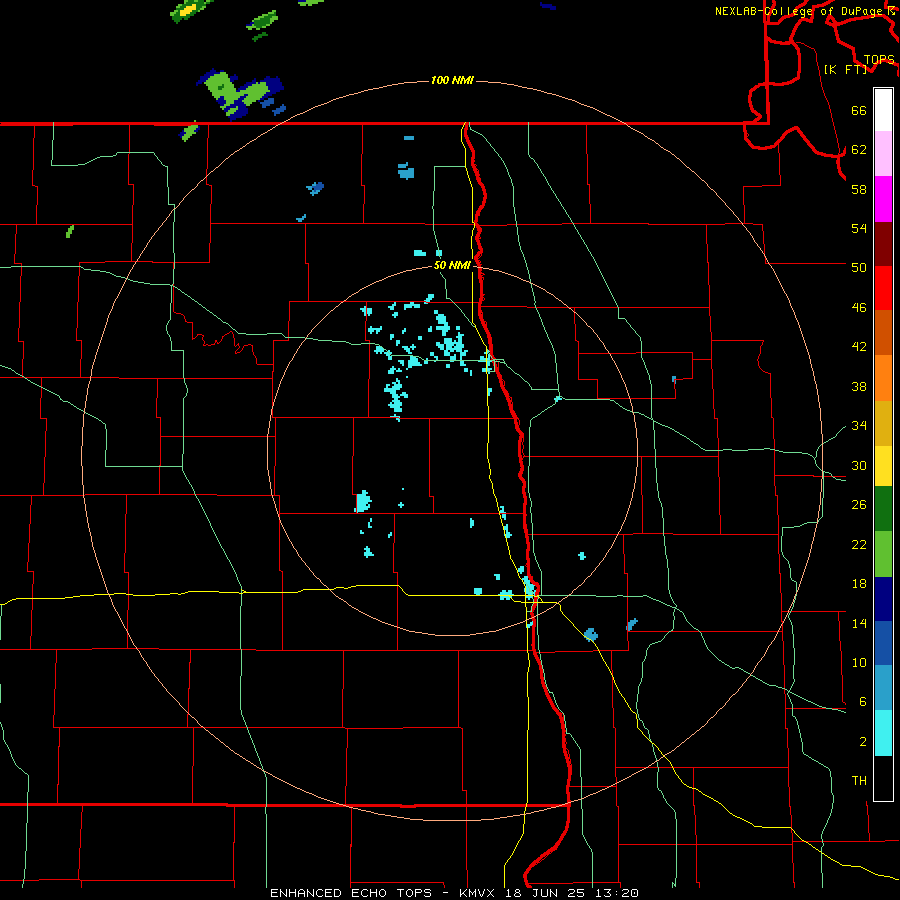900x900 pixels.
Task: Click the medium blue legend swatch
Action: [883, 643]
